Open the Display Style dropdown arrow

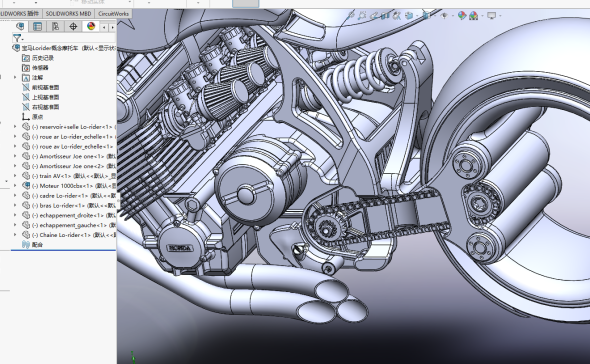tap(435, 15)
